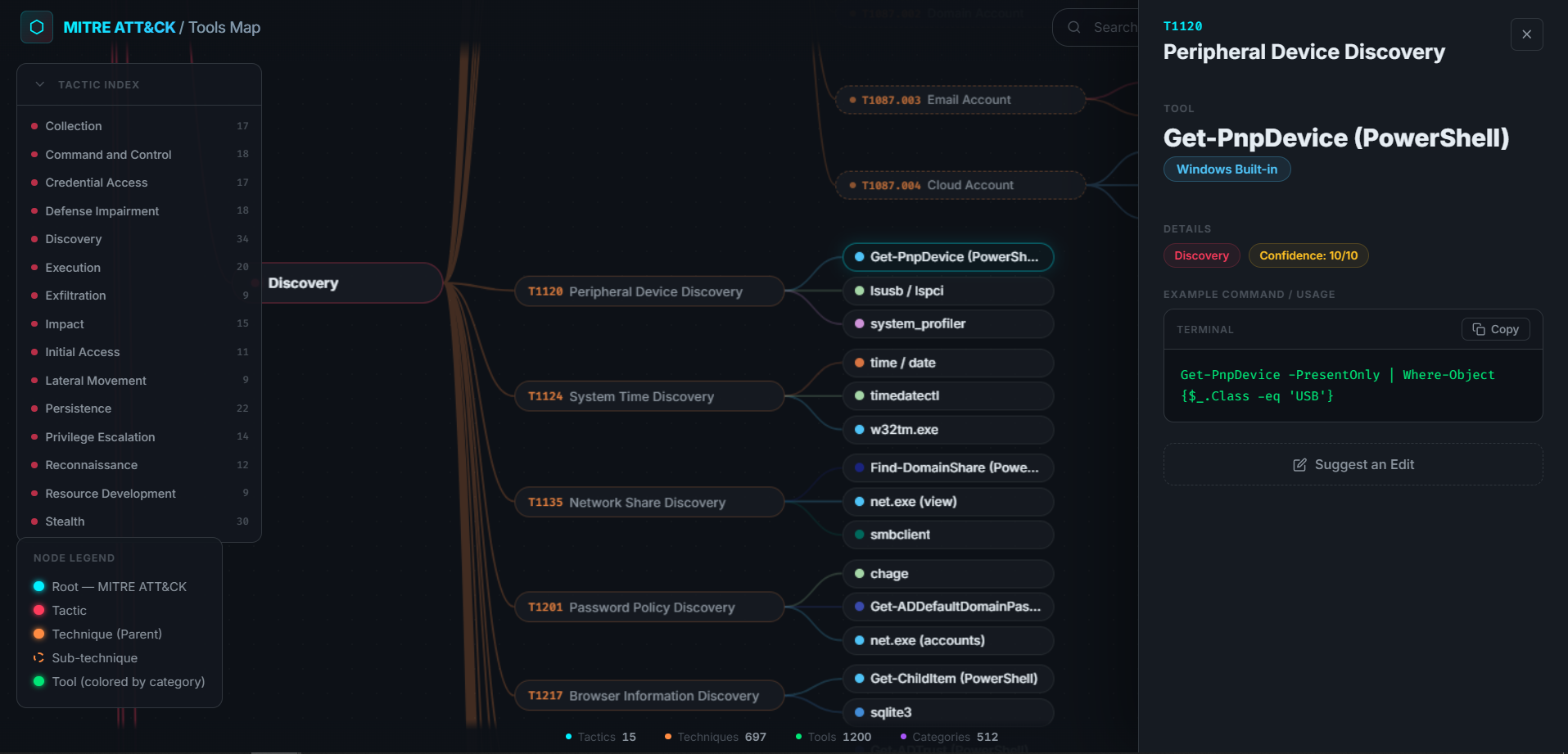Open the net.exe (view) tool node
The image size is (1568, 754).
tap(948, 502)
